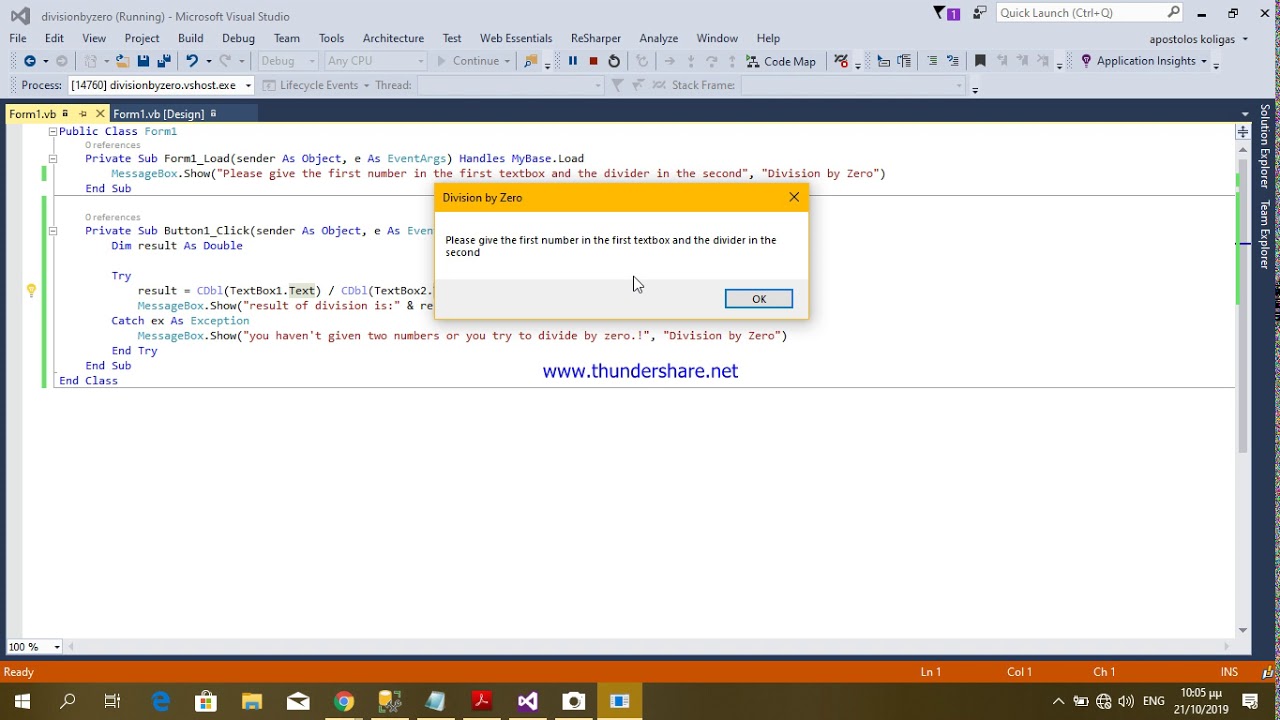This screenshot has height=720, width=1280.
Task: Click the Open File toolbar icon
Action: click(x=122, y=61)
